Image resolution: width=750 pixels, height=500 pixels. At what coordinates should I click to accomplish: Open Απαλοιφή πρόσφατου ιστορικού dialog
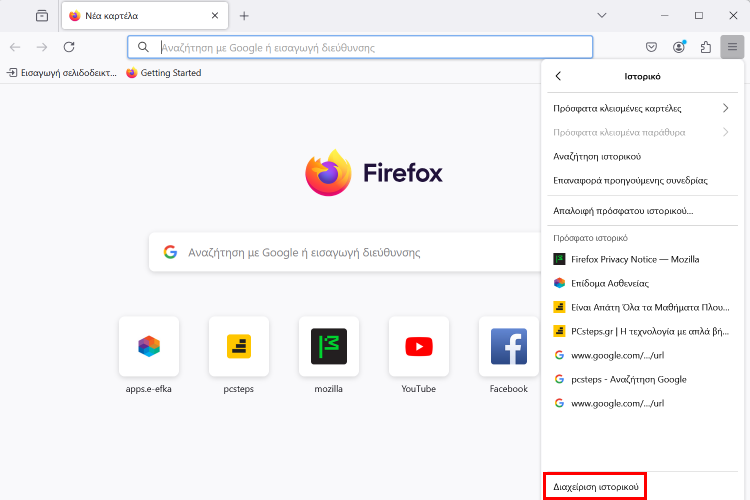click(x=642, y=211)
